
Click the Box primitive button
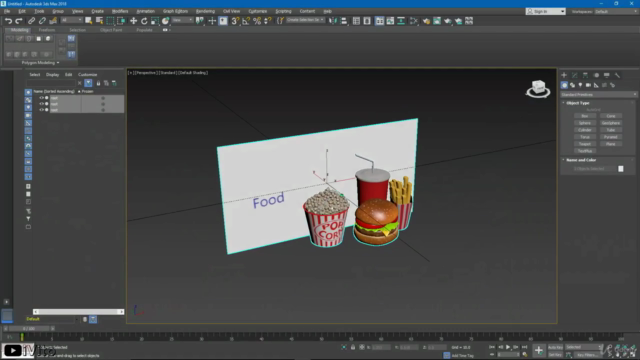[584, 116]
